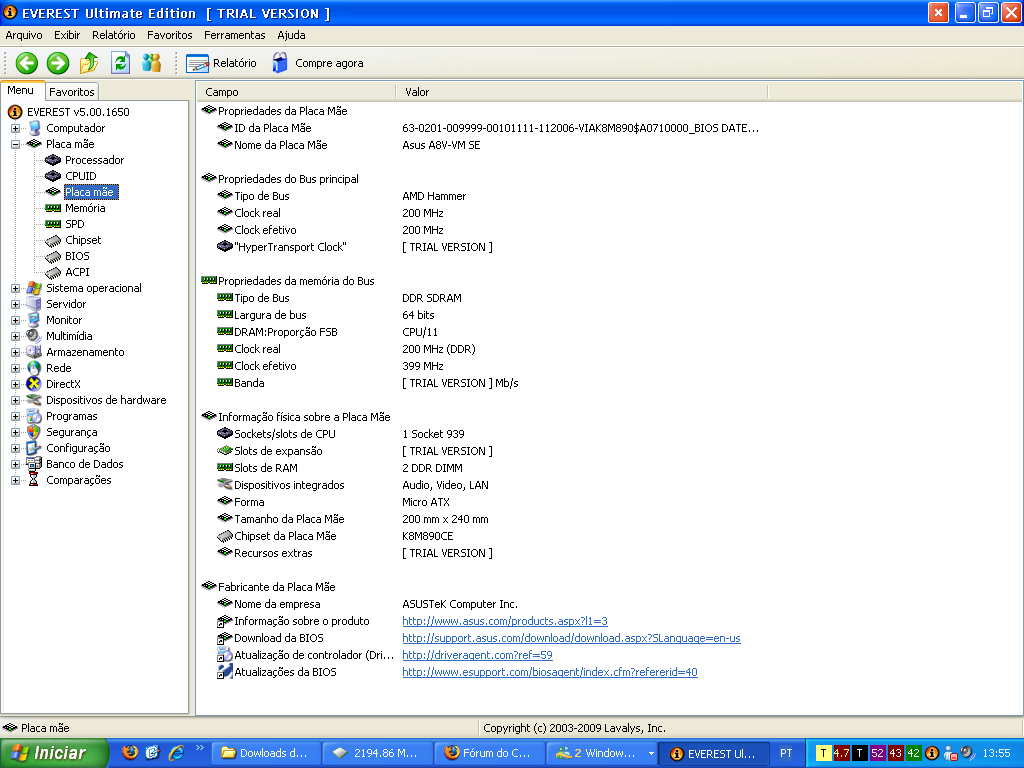
Task: Expand the Computador tree node
Action: 16,128
